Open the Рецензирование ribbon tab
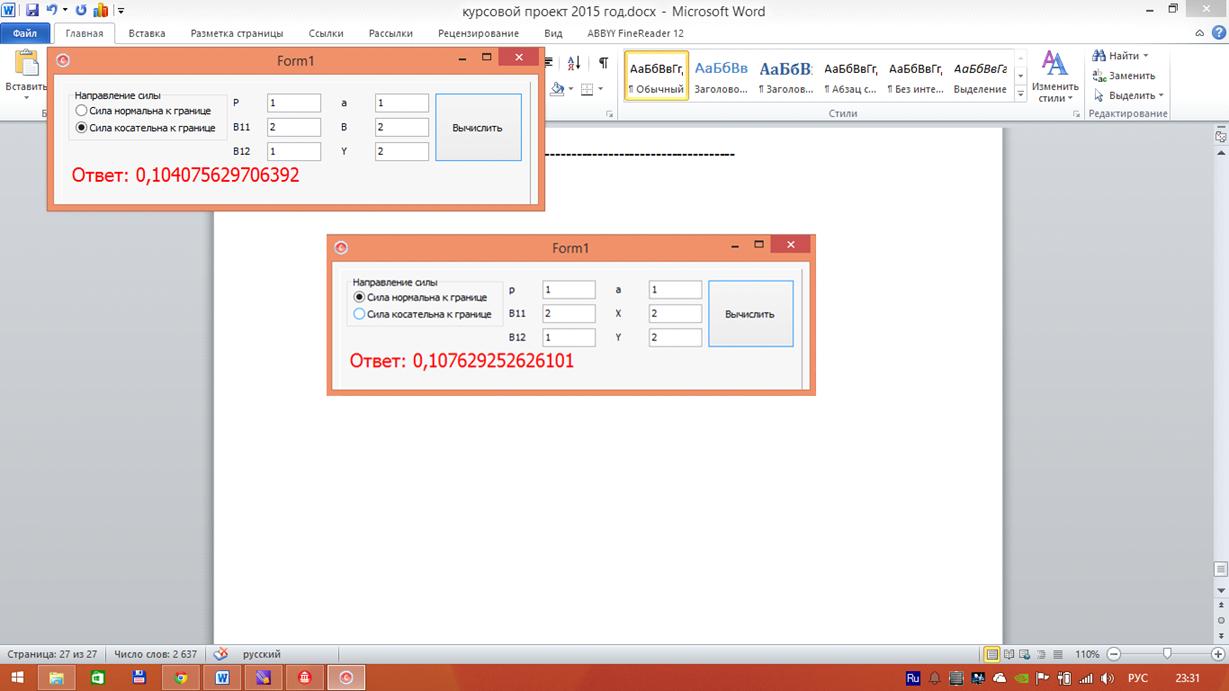Screen dimensions: 1229x691 (478, 33)
